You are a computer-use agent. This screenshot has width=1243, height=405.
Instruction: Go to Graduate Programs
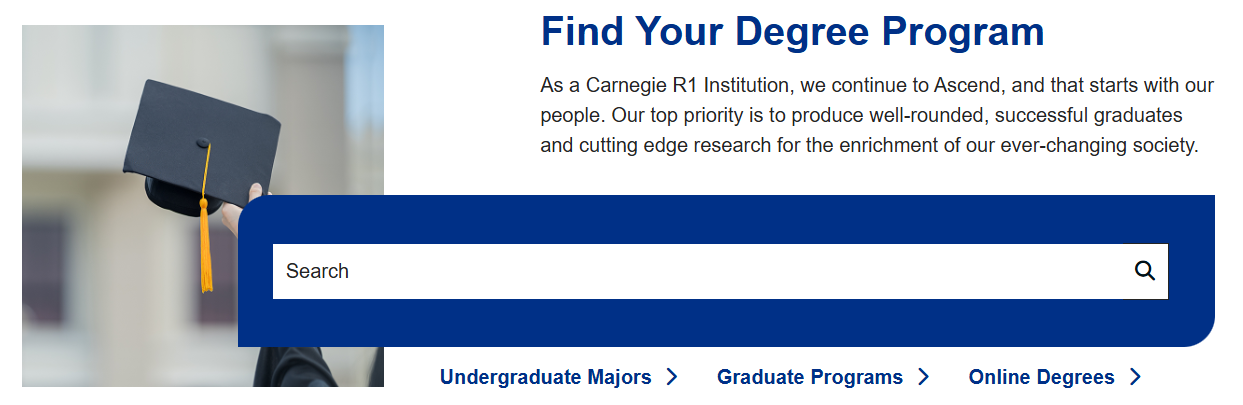(809, 377)
